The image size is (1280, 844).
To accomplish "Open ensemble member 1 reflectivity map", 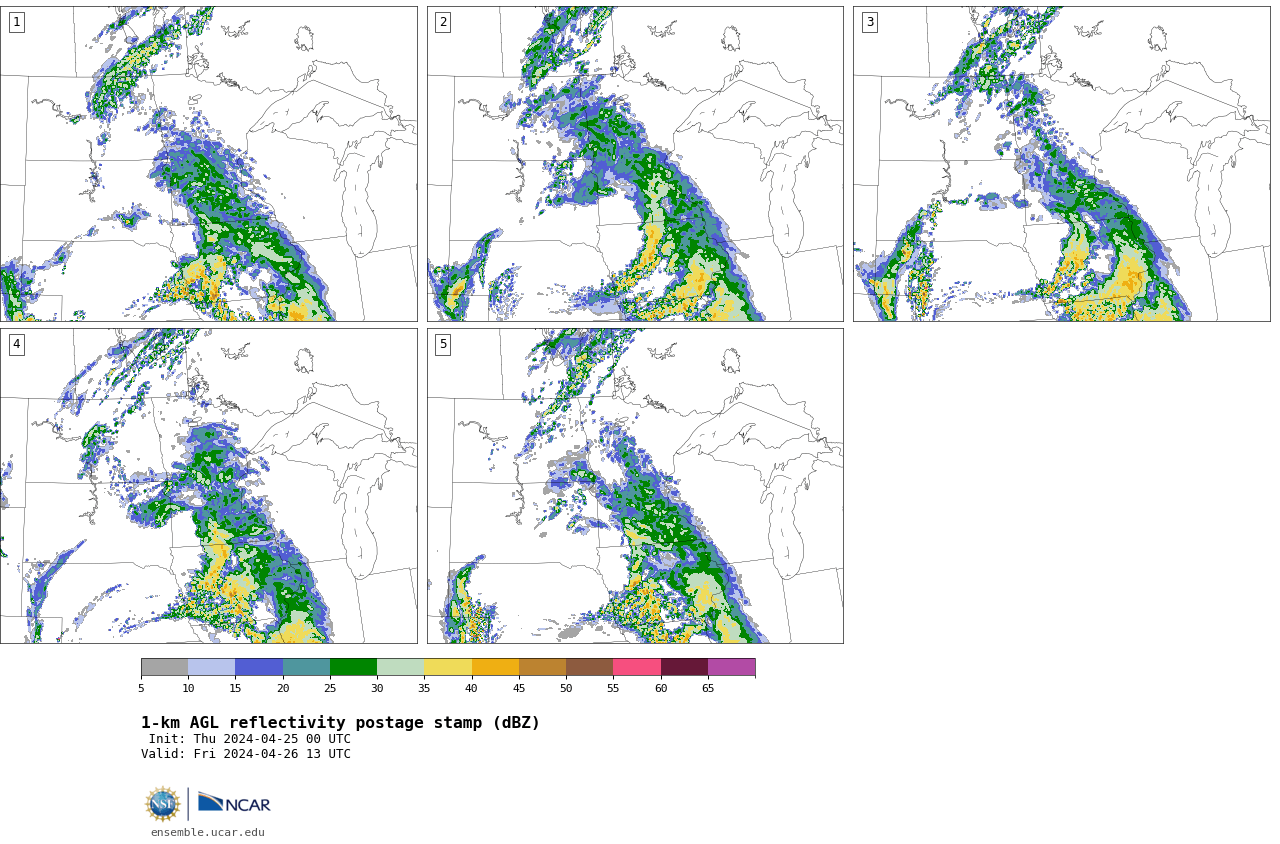I will (x=208, y=164).
